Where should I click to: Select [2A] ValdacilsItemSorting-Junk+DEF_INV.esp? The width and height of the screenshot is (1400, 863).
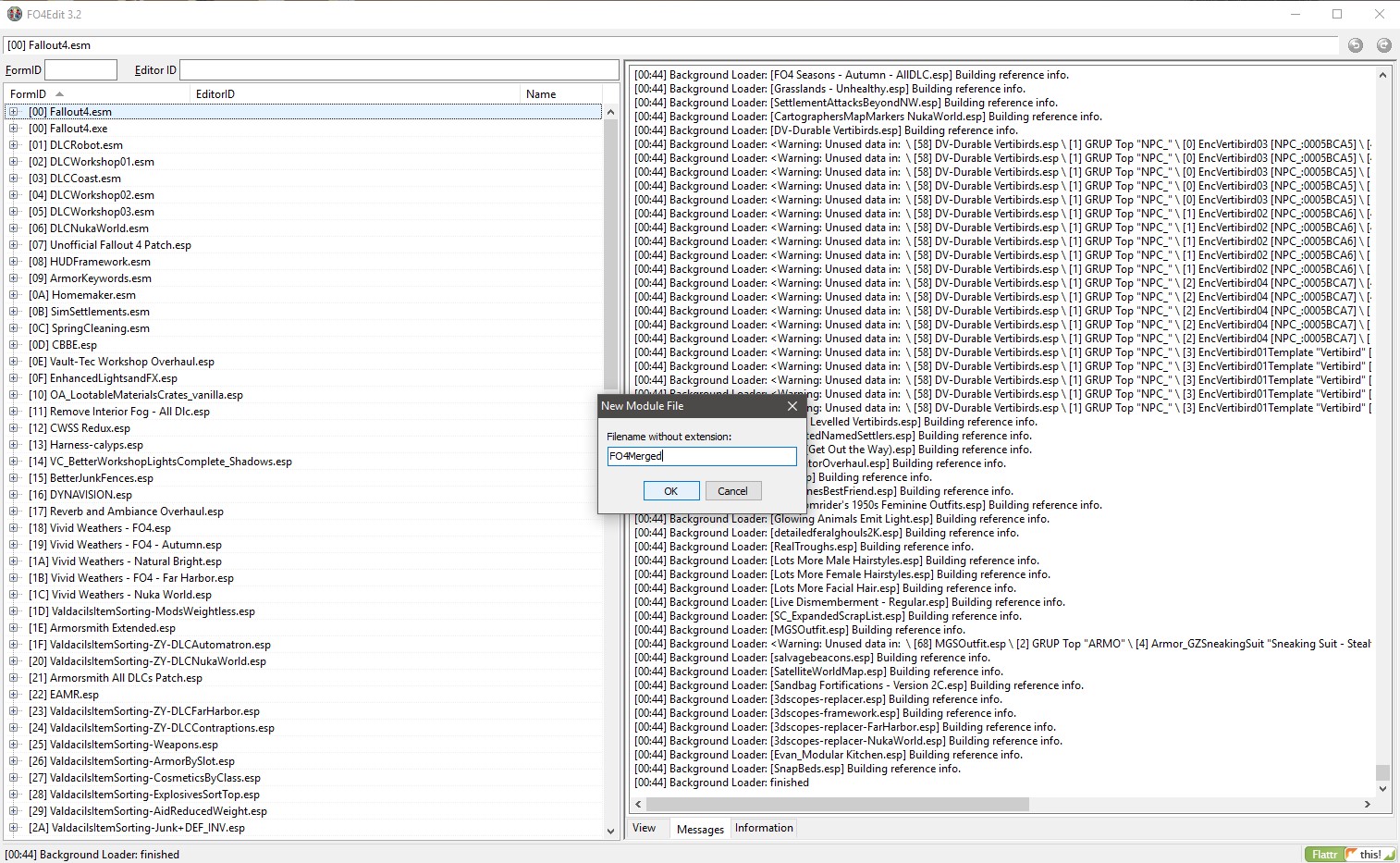tap(137, 828)
